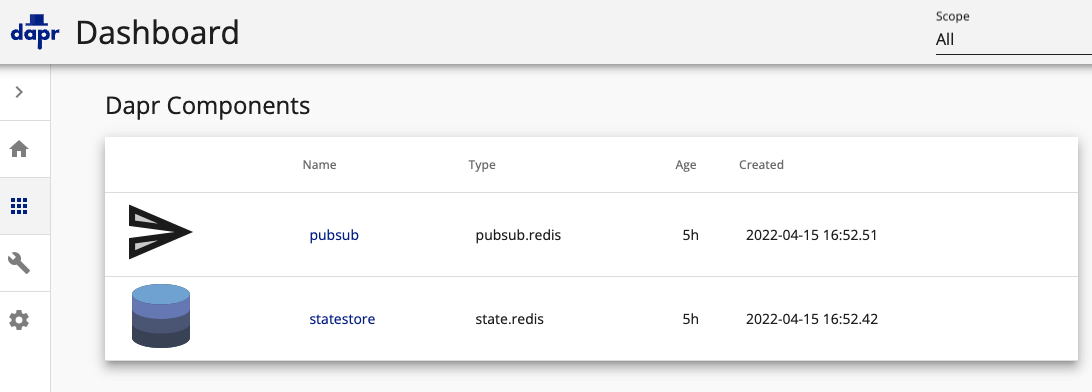Select the pubsub.redis type cell

[518, 235]
